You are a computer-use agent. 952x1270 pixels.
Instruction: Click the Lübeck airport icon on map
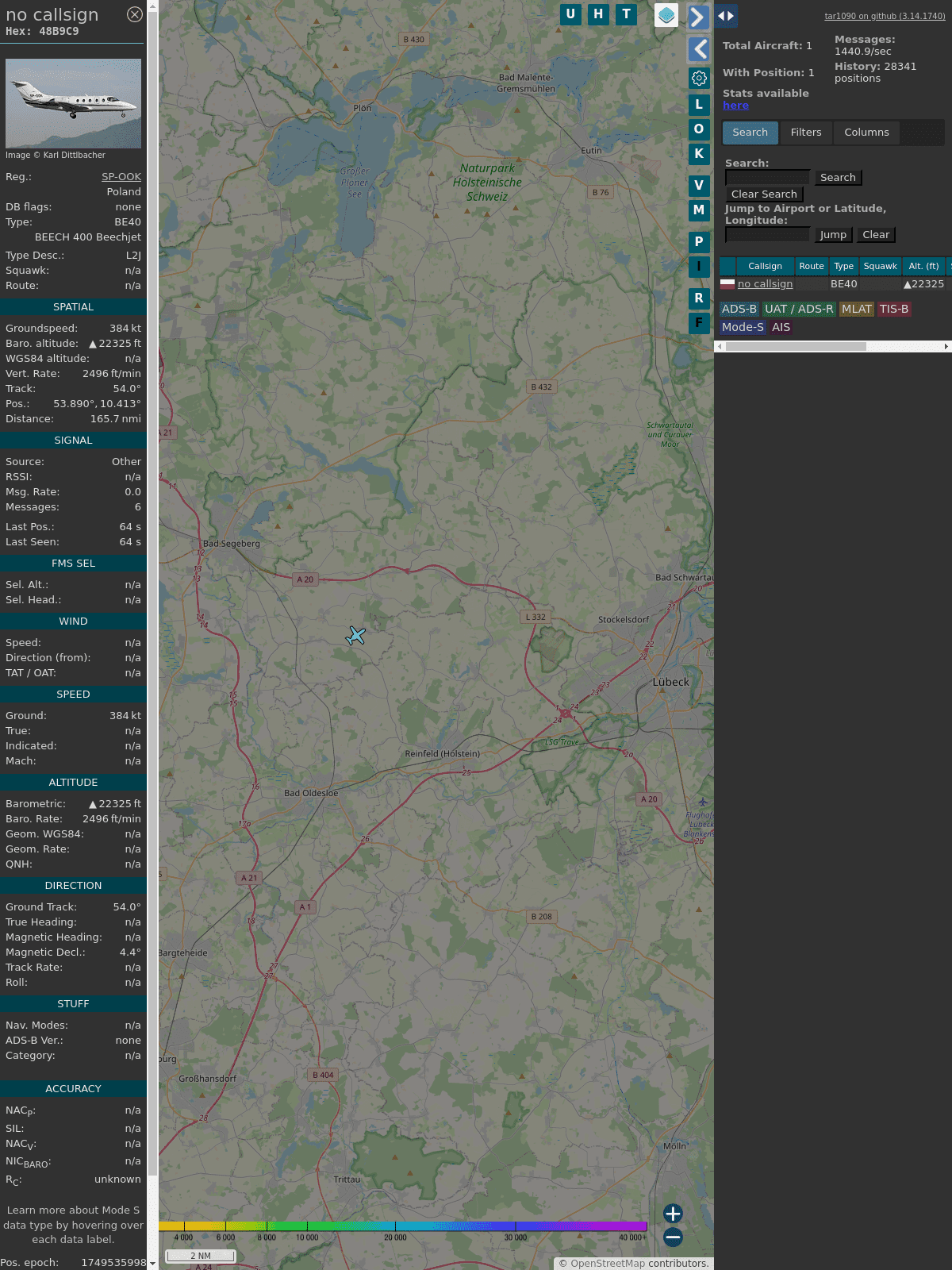coord(702,802)
